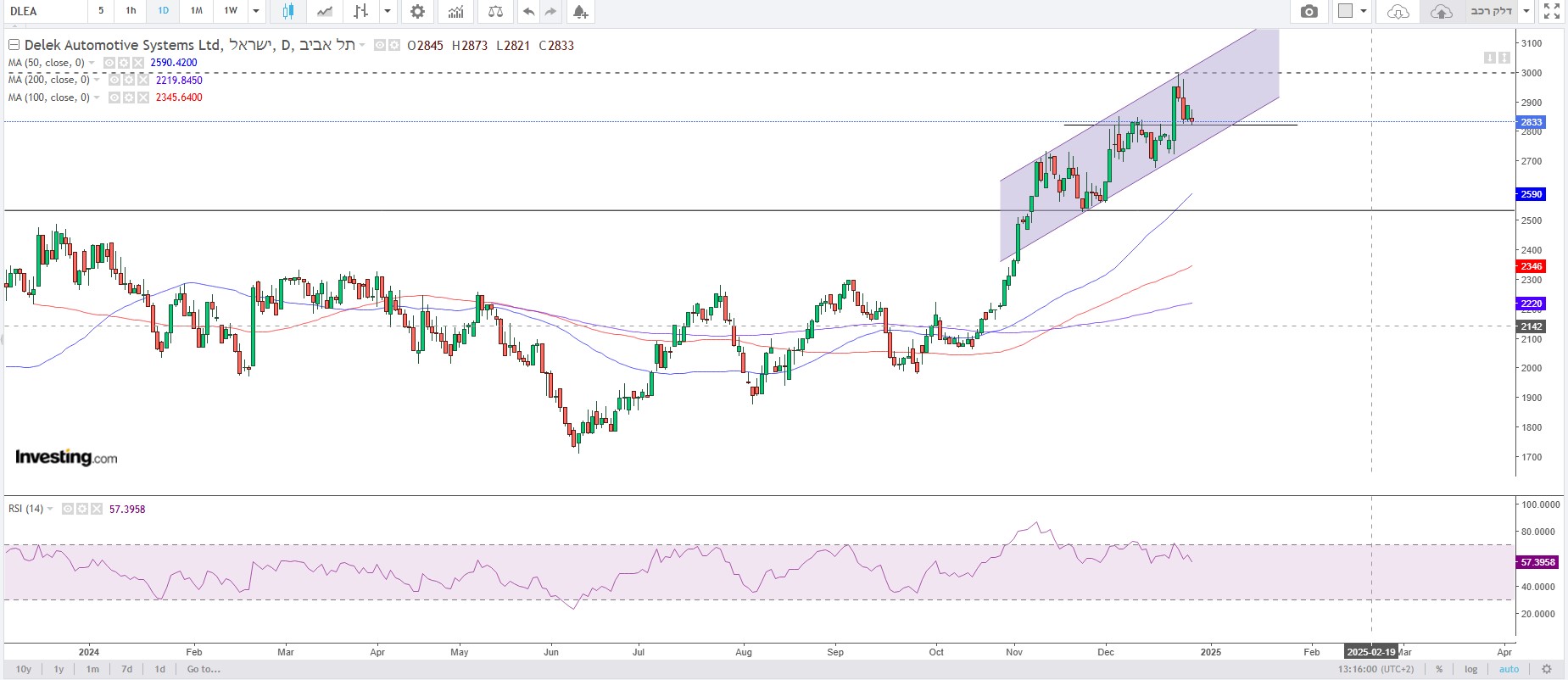This screenshot has width=1568, height=680.
Task: Click the blue 2590 MA price label
Action: [1531, 194]
